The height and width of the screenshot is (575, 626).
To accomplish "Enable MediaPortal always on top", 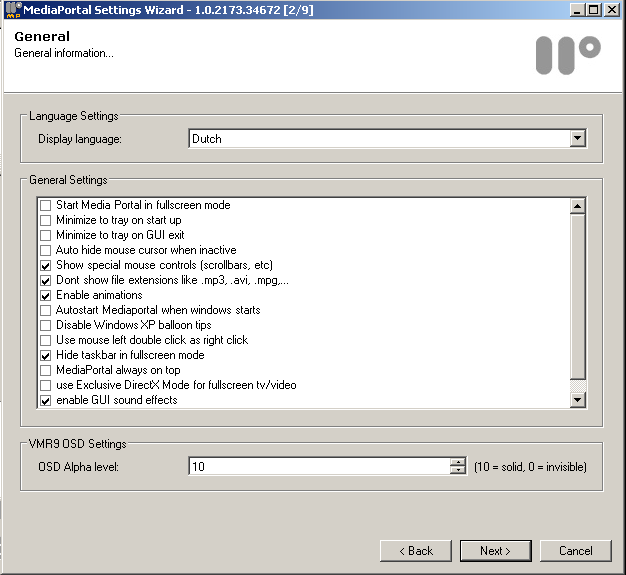I will pyautogui.click(x=46, y=370).
